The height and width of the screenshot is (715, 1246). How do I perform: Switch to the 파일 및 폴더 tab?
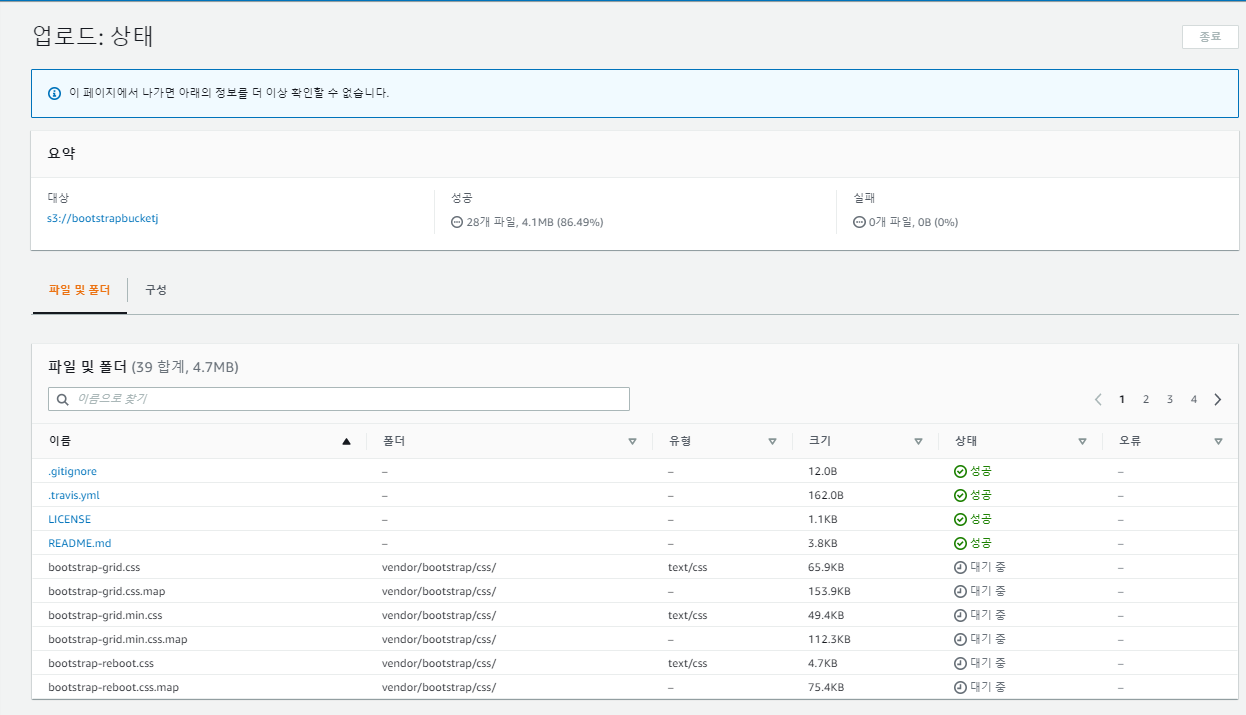[x=80, y=290]
